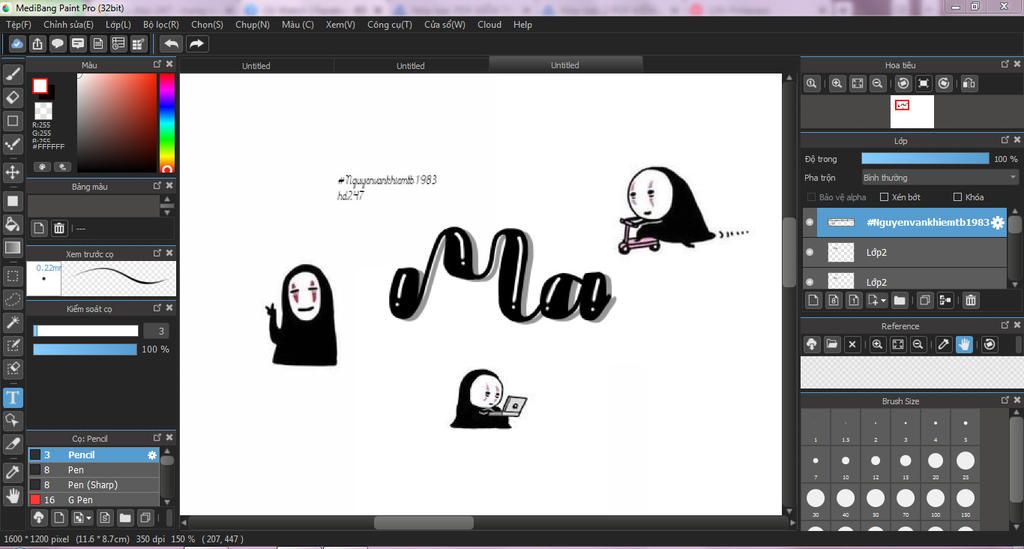
Task: Select the Lasso tool
Action: click(x=12, y=299)
